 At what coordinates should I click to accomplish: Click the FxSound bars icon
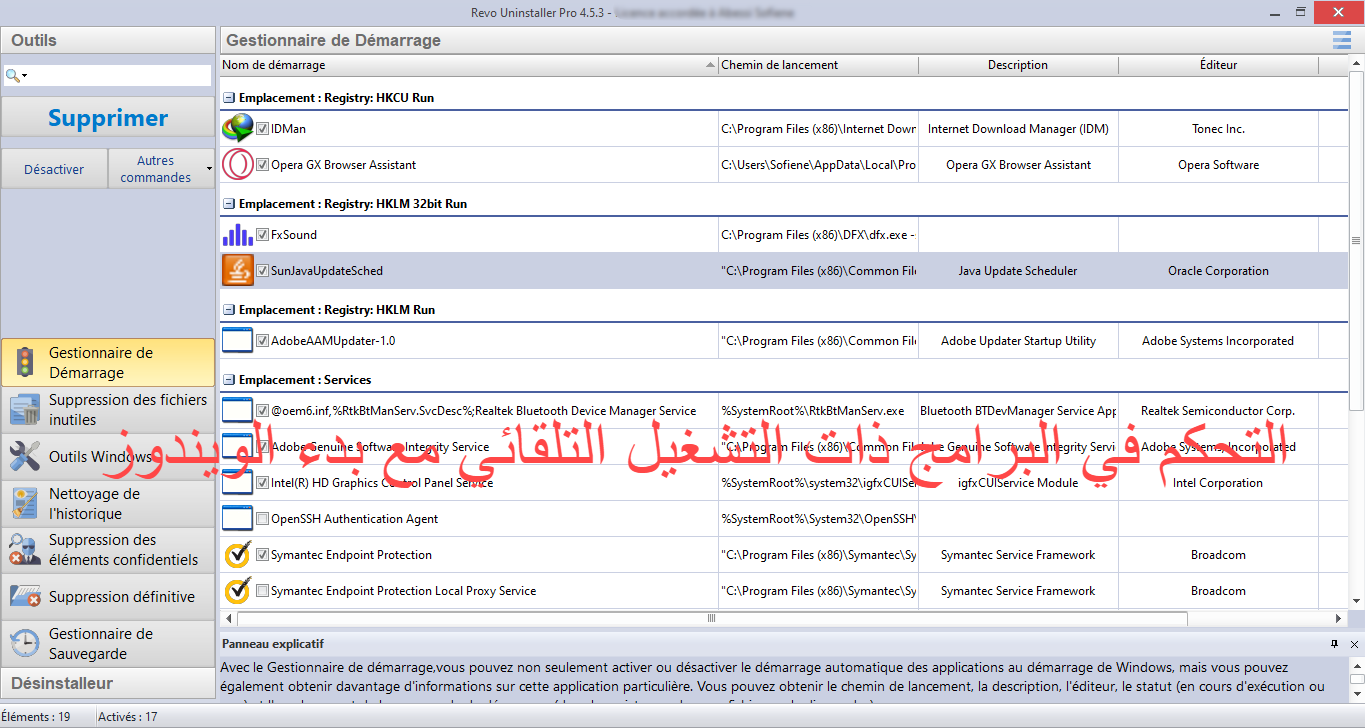click(237, 234)
